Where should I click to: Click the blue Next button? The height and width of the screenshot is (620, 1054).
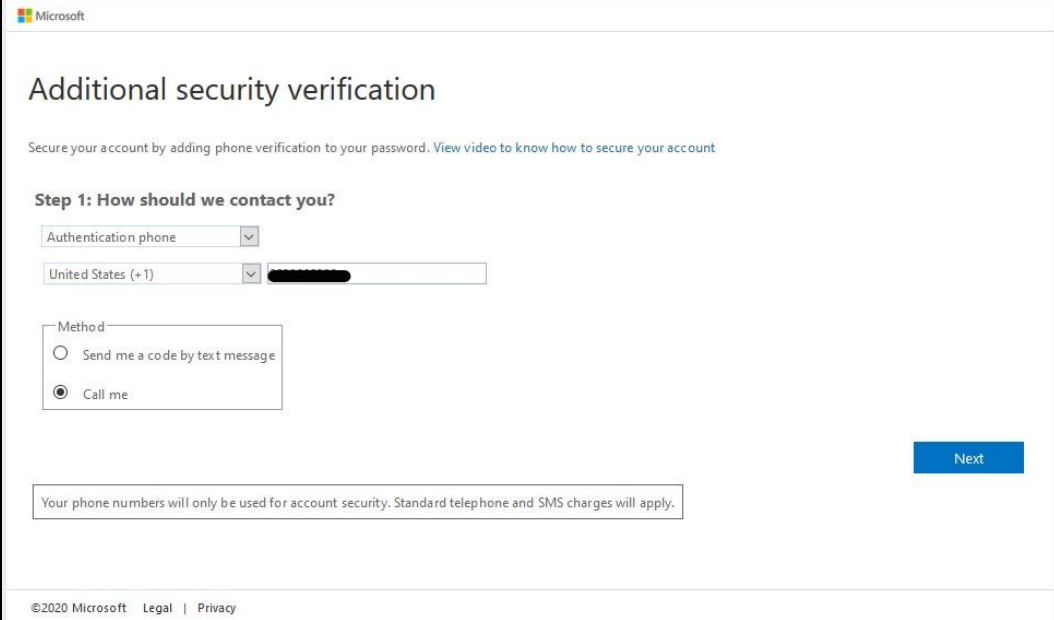click(x=968, y=457)
